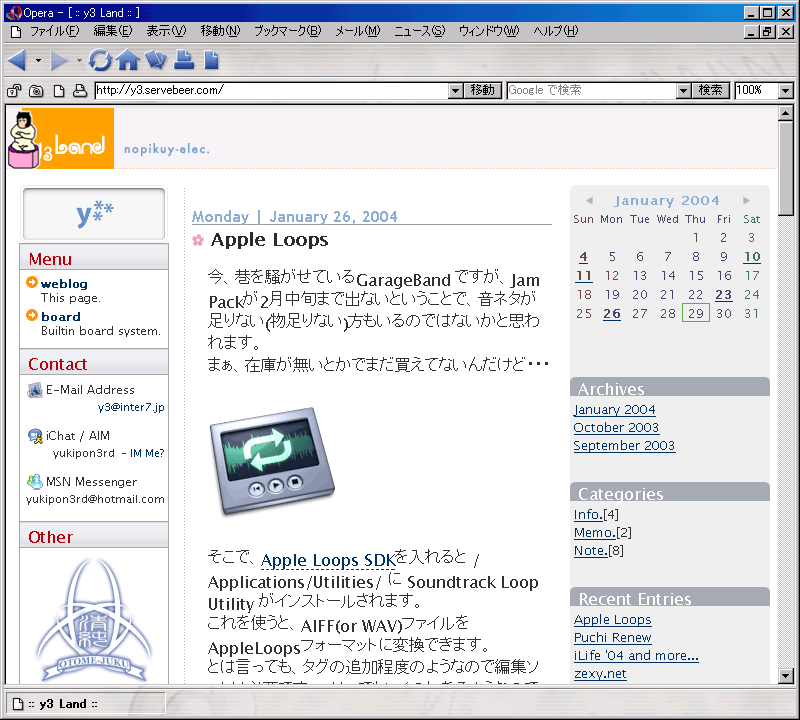
Task: Expand the Google search field dropdown
Action: click(683, 91)
